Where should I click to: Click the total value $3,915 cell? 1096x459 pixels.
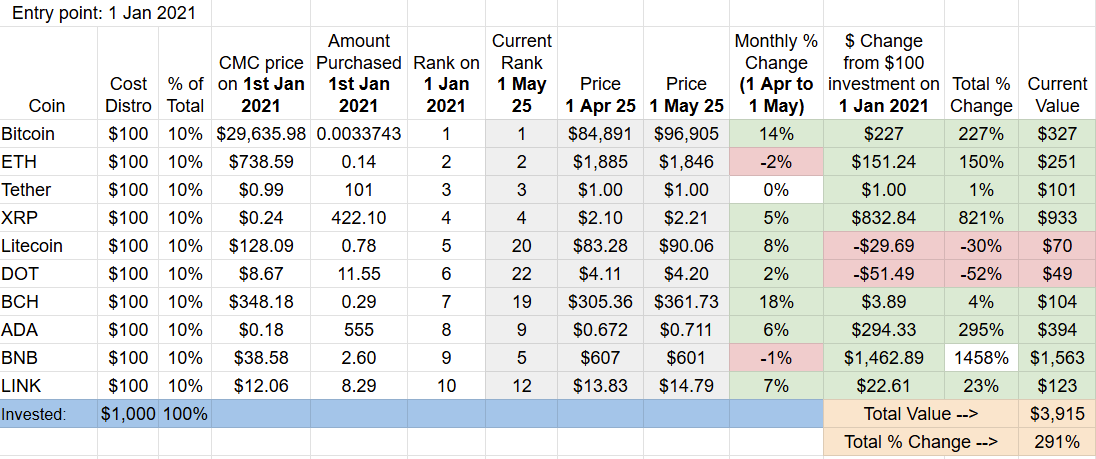click(x=1058, y=414)
